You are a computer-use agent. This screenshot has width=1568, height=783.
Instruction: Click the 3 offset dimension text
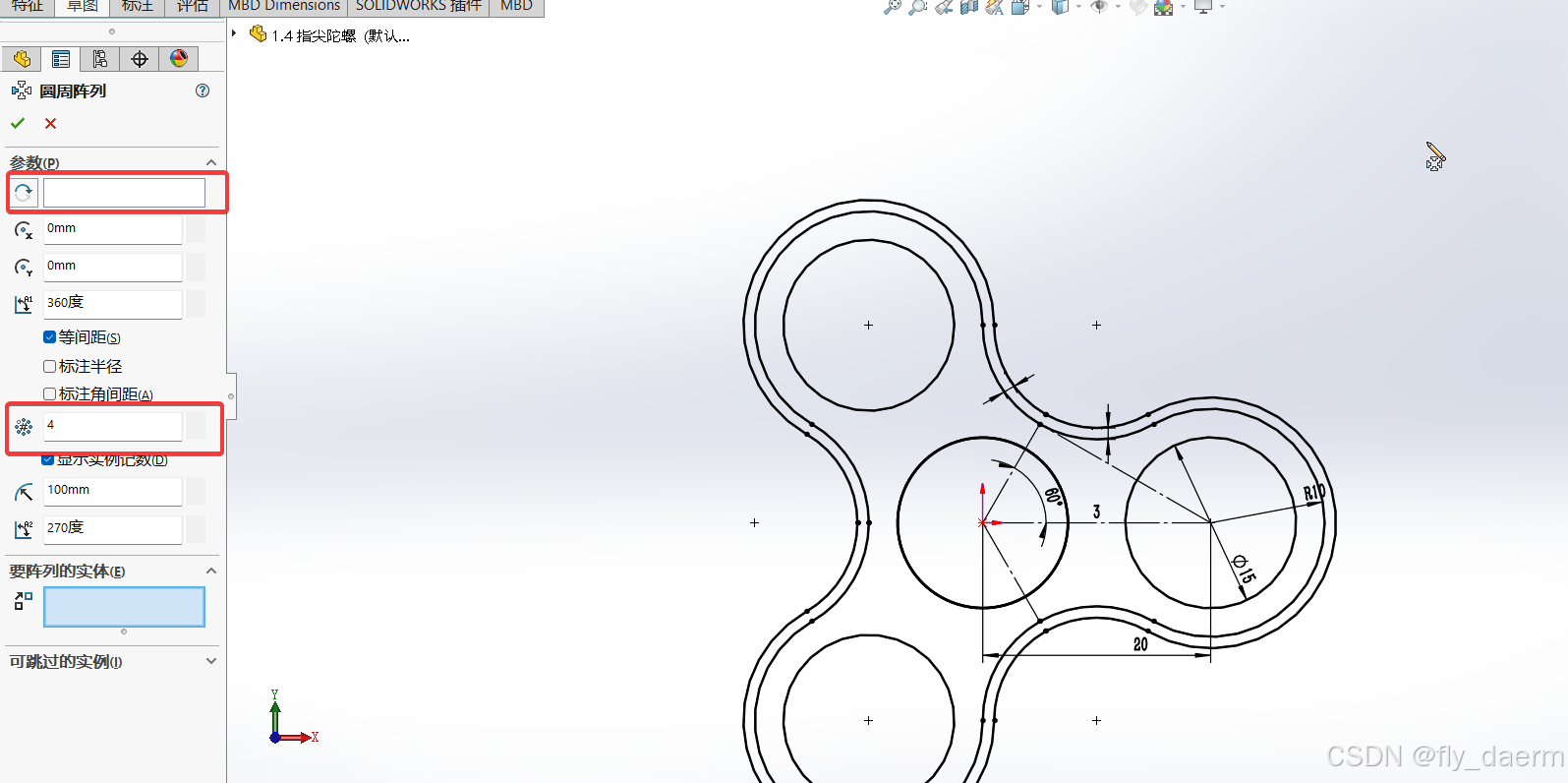(1096, 512)
